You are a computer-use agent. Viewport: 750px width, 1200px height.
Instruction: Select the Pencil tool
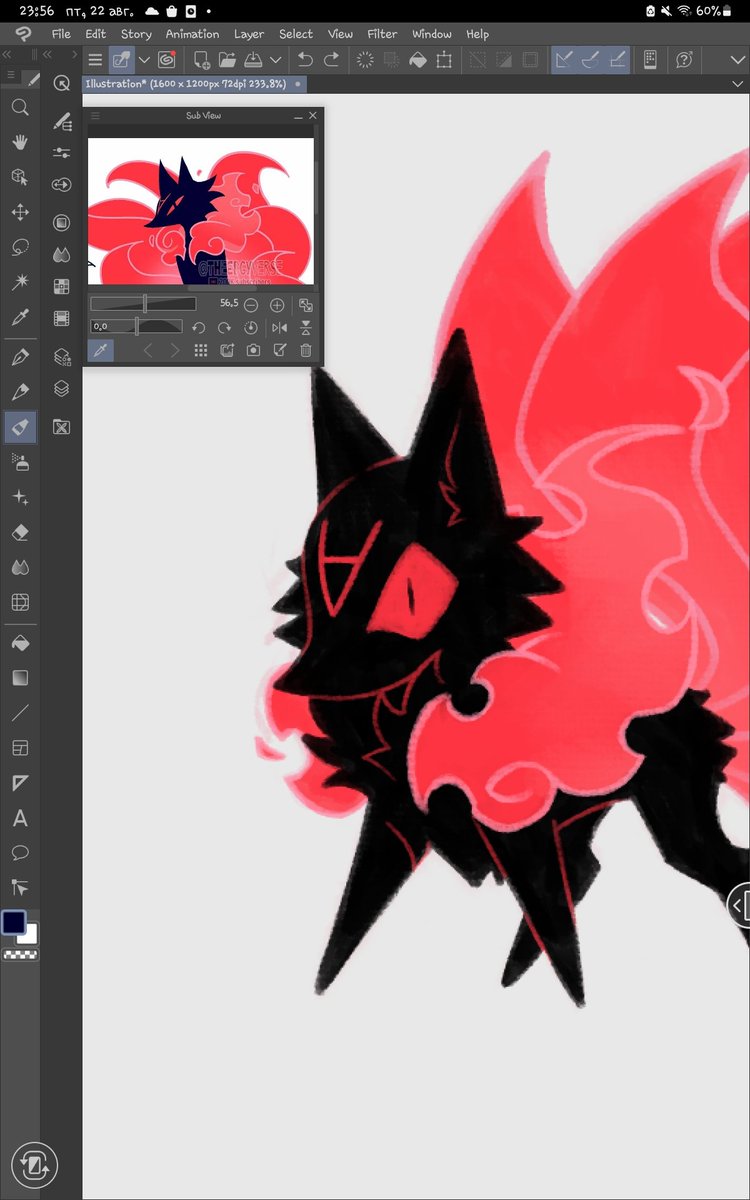19,392
